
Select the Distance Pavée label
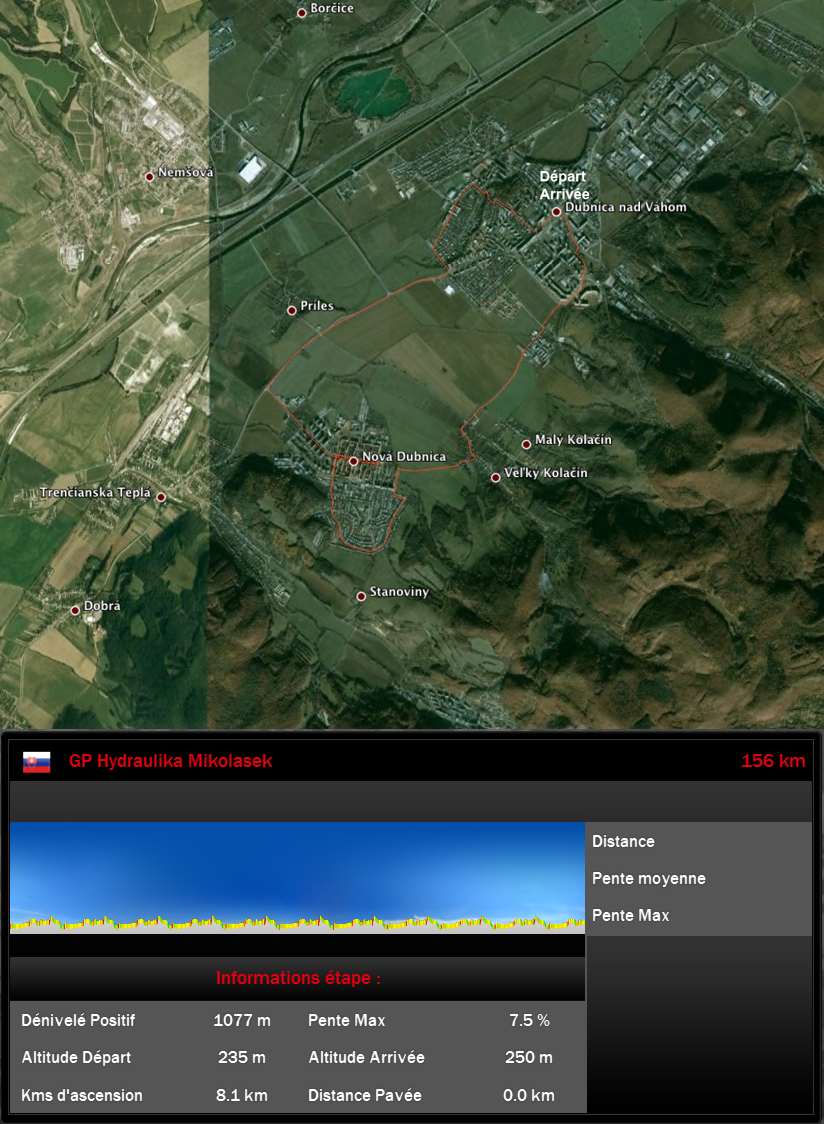(365, 1095)
